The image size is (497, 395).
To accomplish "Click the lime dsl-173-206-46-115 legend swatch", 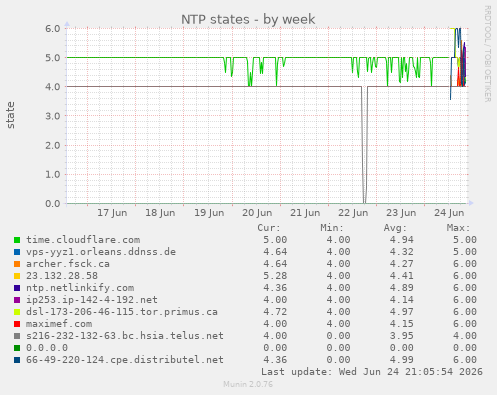I will tap(17, 312).
